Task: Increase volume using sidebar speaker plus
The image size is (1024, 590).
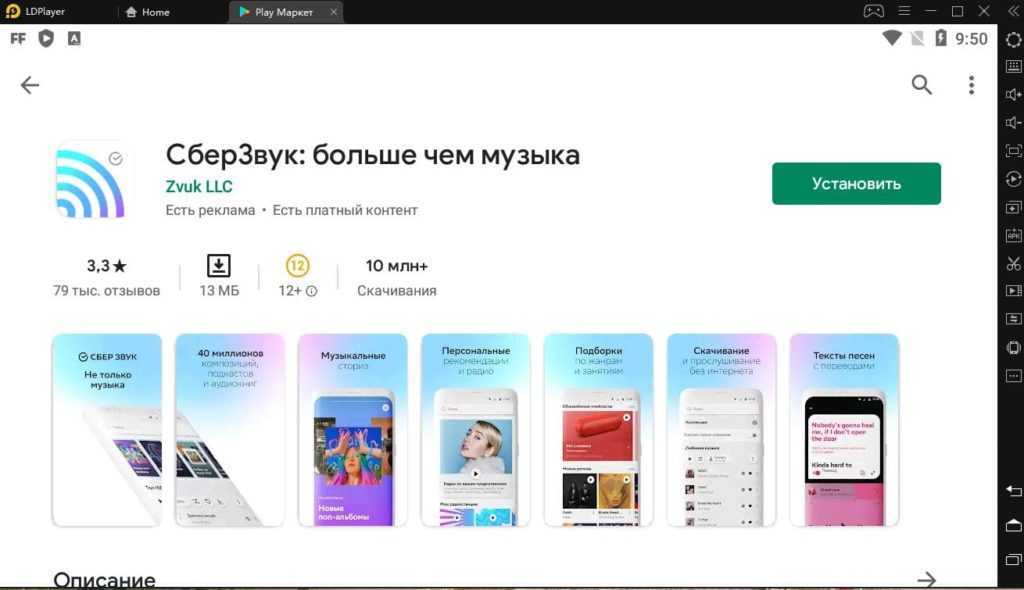Action: (x=1013, y=95)
